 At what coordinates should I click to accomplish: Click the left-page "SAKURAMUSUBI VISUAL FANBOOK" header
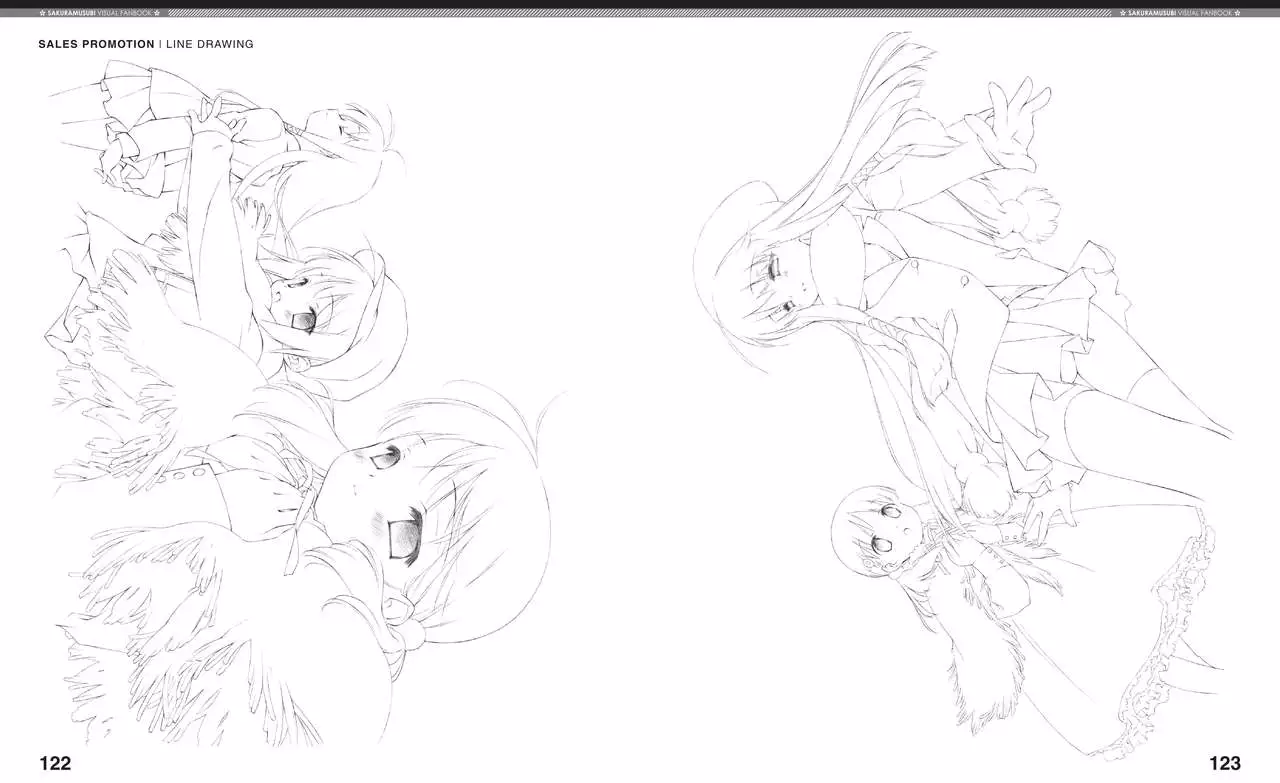99,13
